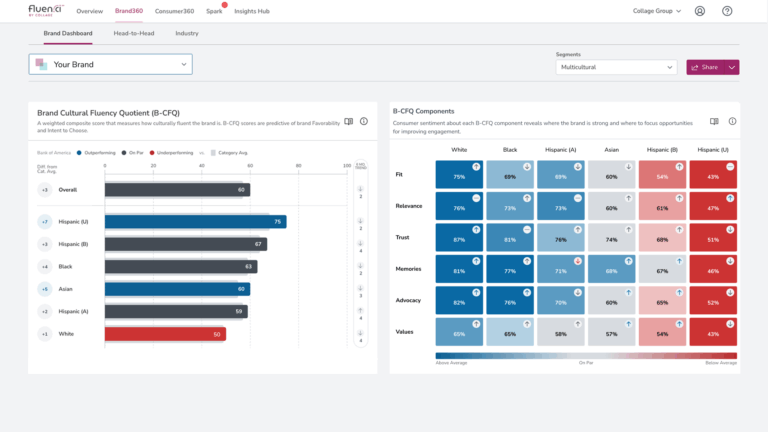Click the Hispanic (U) 75 score bar
This screenshot has width=768, height=432.
[x=195, y=222]
